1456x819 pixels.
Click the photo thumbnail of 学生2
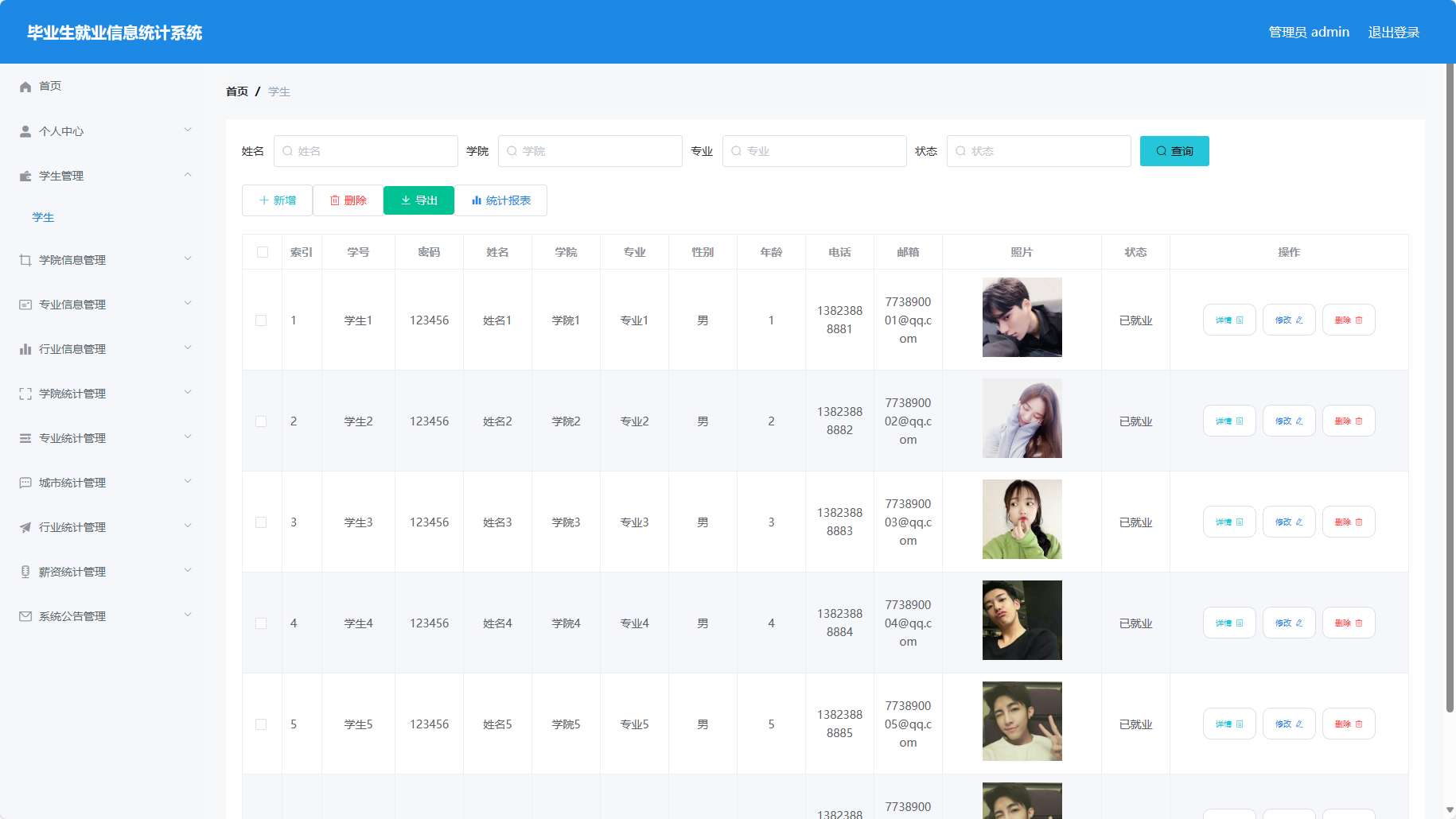[x=1022, y=418]
